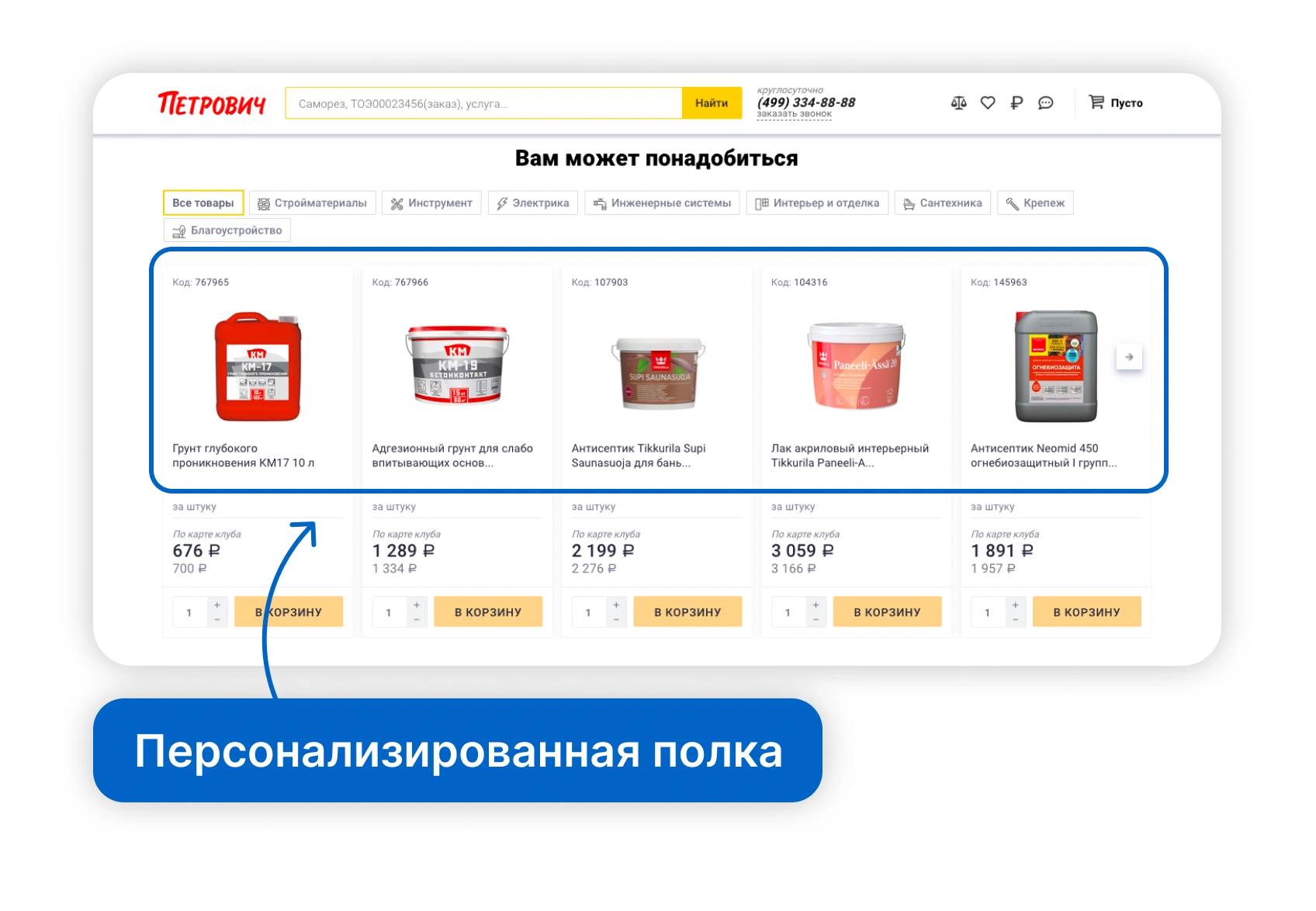Select the Инструмент category tab

click(x=431, y=203)
